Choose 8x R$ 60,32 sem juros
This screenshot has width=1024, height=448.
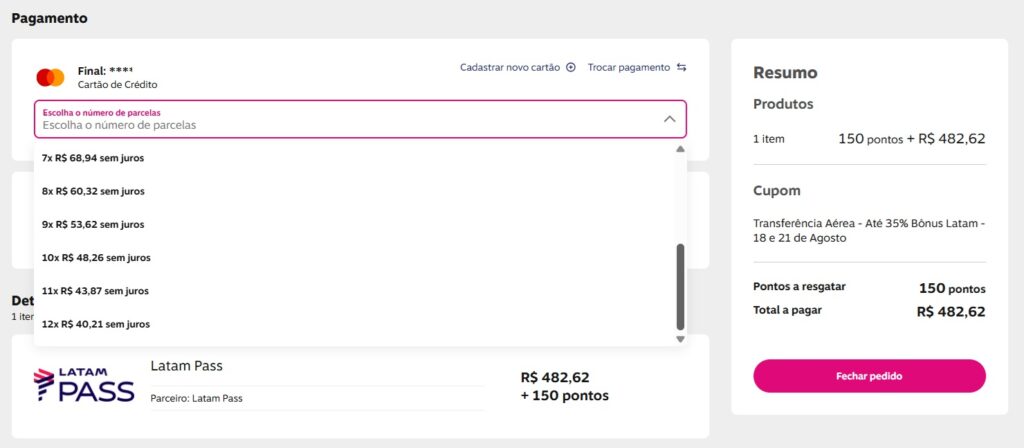click(x=93, y=191)
